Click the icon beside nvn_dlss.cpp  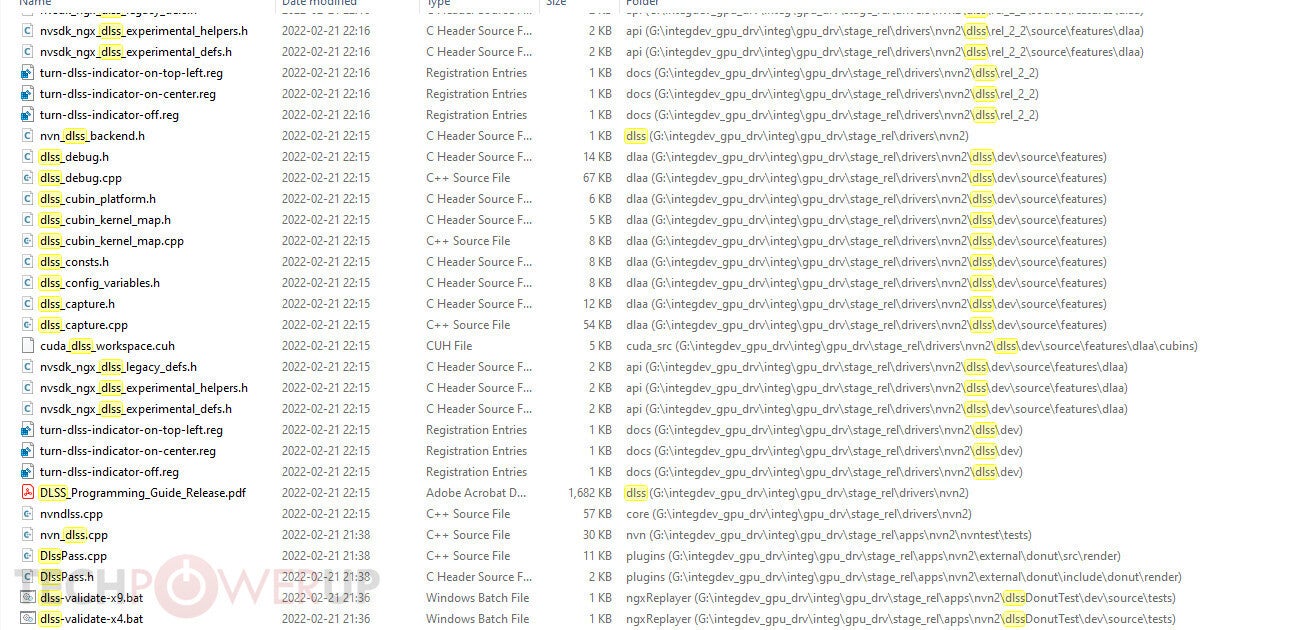(x=28, y=535)
